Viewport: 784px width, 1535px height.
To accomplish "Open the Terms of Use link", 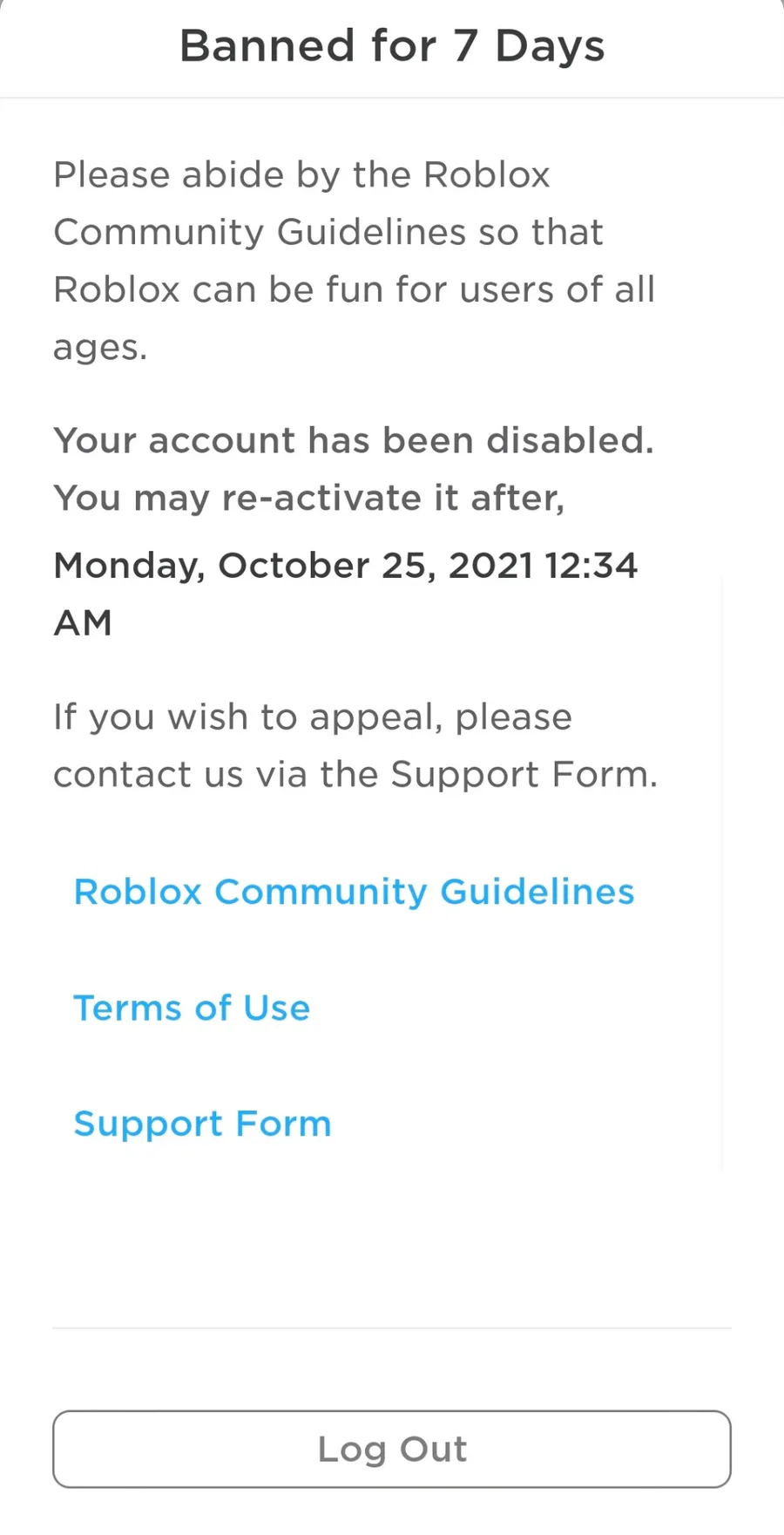I will point(192,1008).
